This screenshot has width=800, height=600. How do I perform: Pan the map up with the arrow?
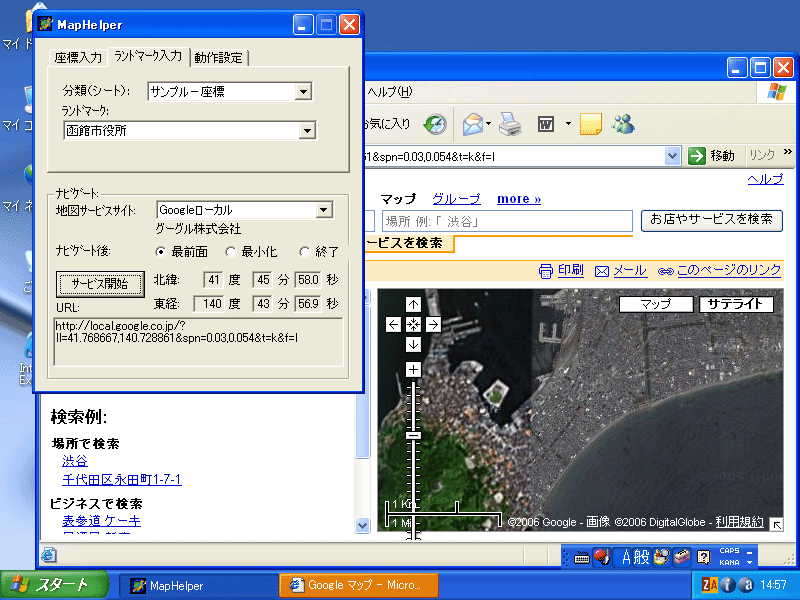[x=413, y=305]
